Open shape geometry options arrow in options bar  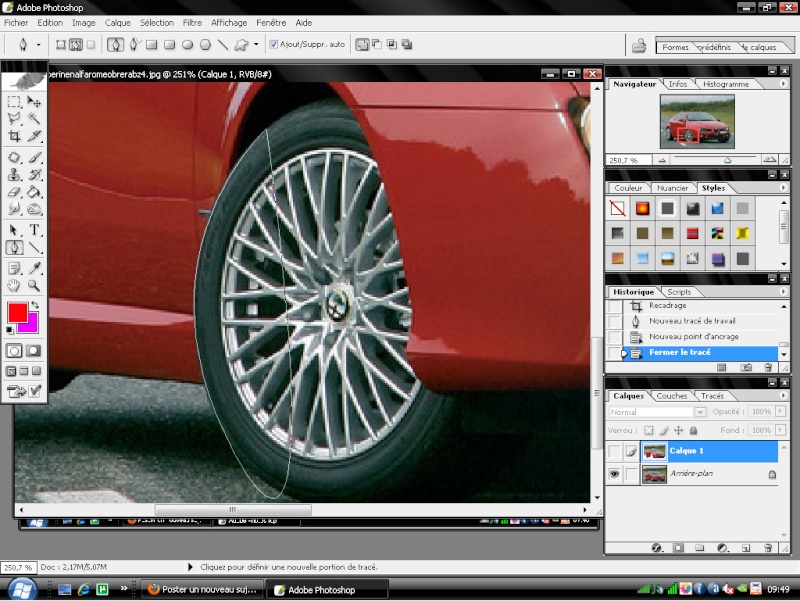[256, 44]
